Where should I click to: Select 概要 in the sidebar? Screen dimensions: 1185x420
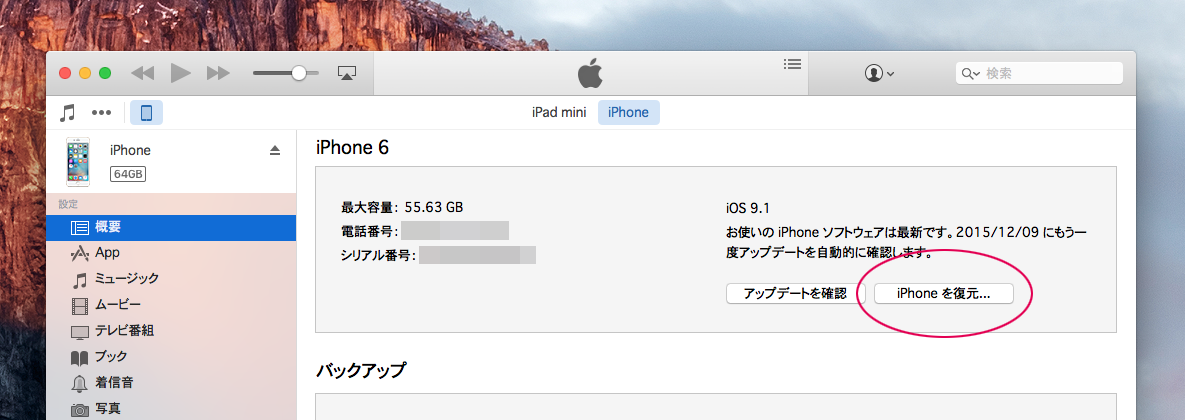coord(171,227)
